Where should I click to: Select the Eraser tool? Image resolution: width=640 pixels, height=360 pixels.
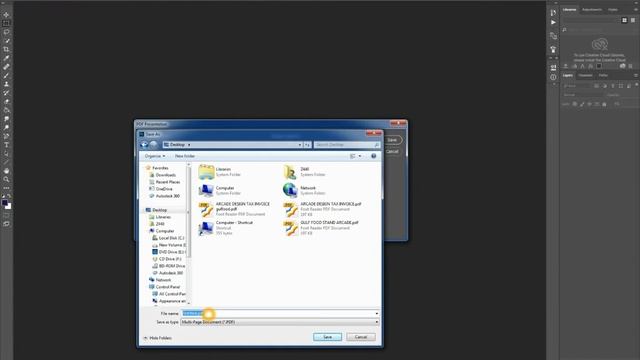[6, 101]
